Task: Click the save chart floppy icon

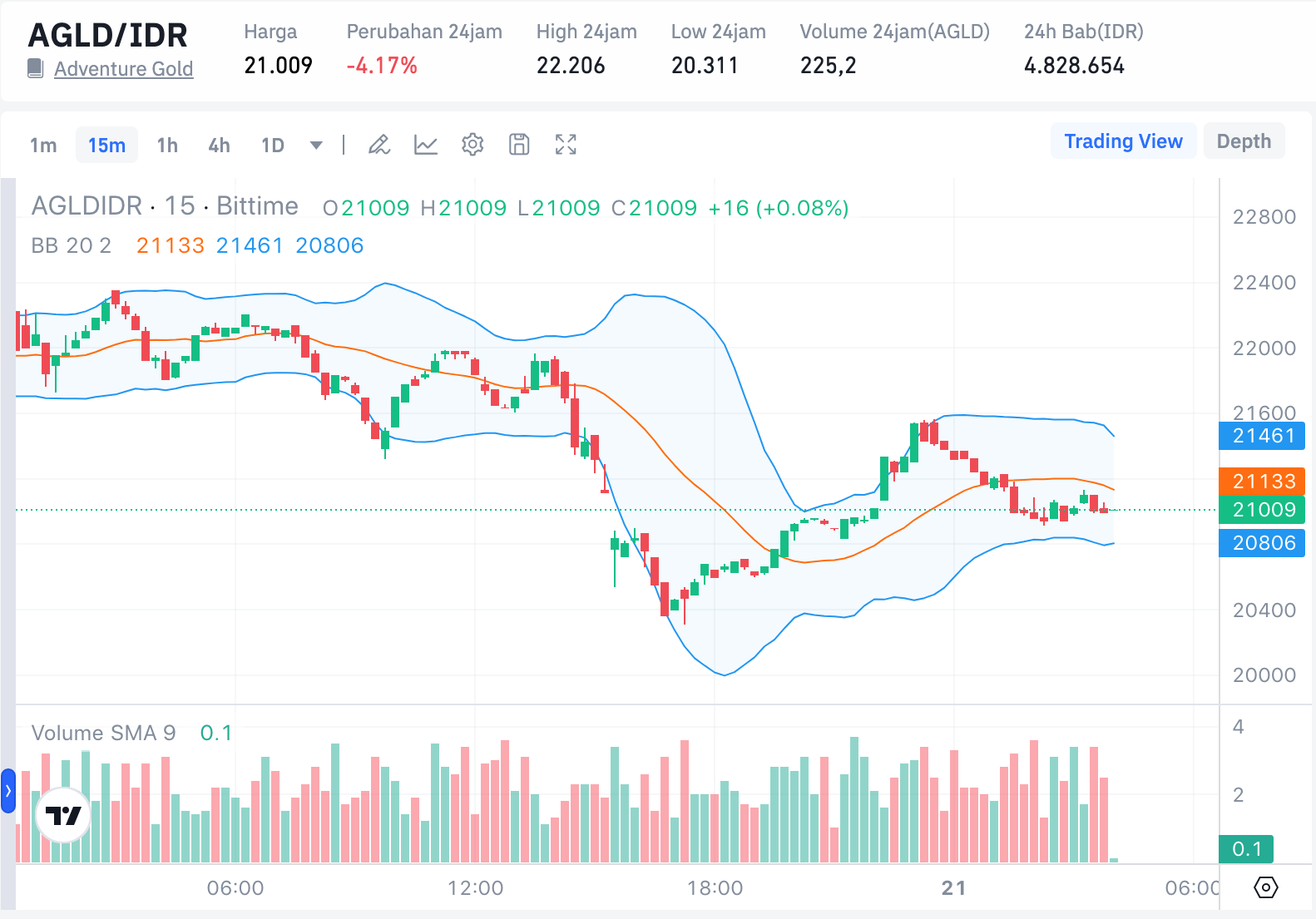Action: tap(519, 145)
